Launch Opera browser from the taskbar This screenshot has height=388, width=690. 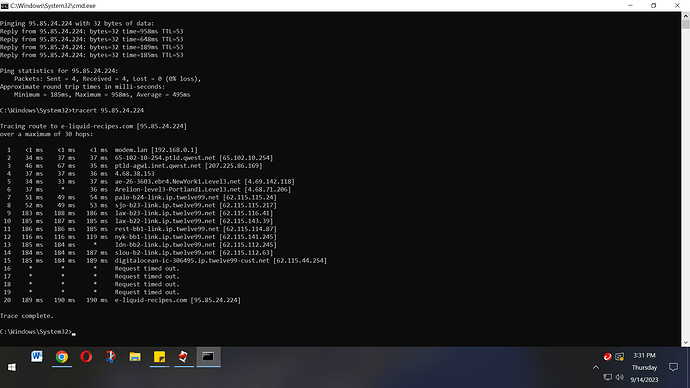point(86,357)
